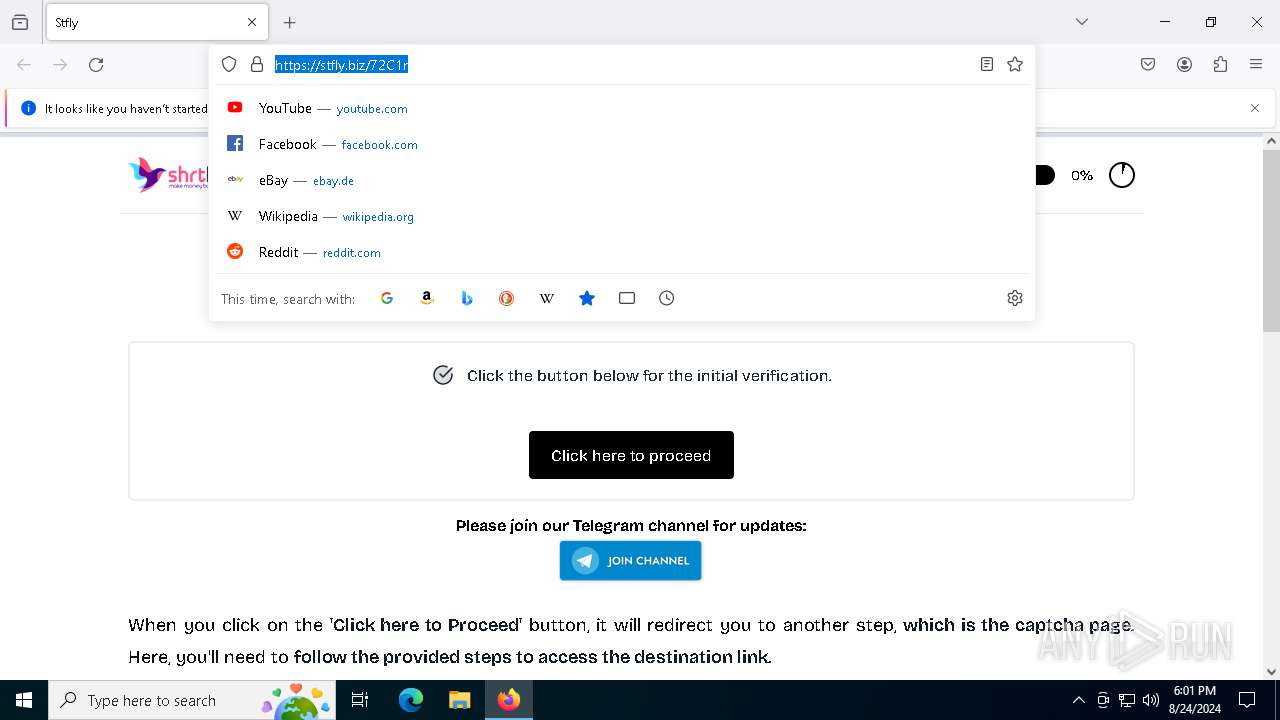Search with DuckDuckGo engine icon
The height and width of the screenshot is (720, 1280).
[x=507, y=298]
